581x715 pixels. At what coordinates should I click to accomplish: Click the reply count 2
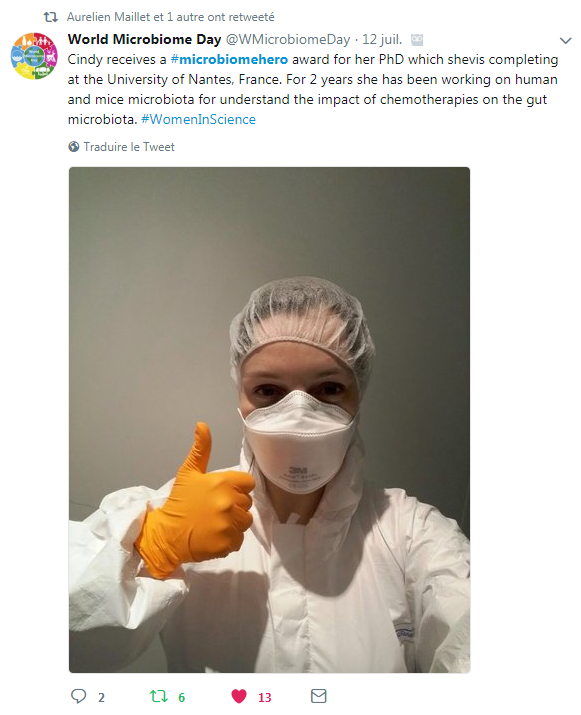coord(101,697)
